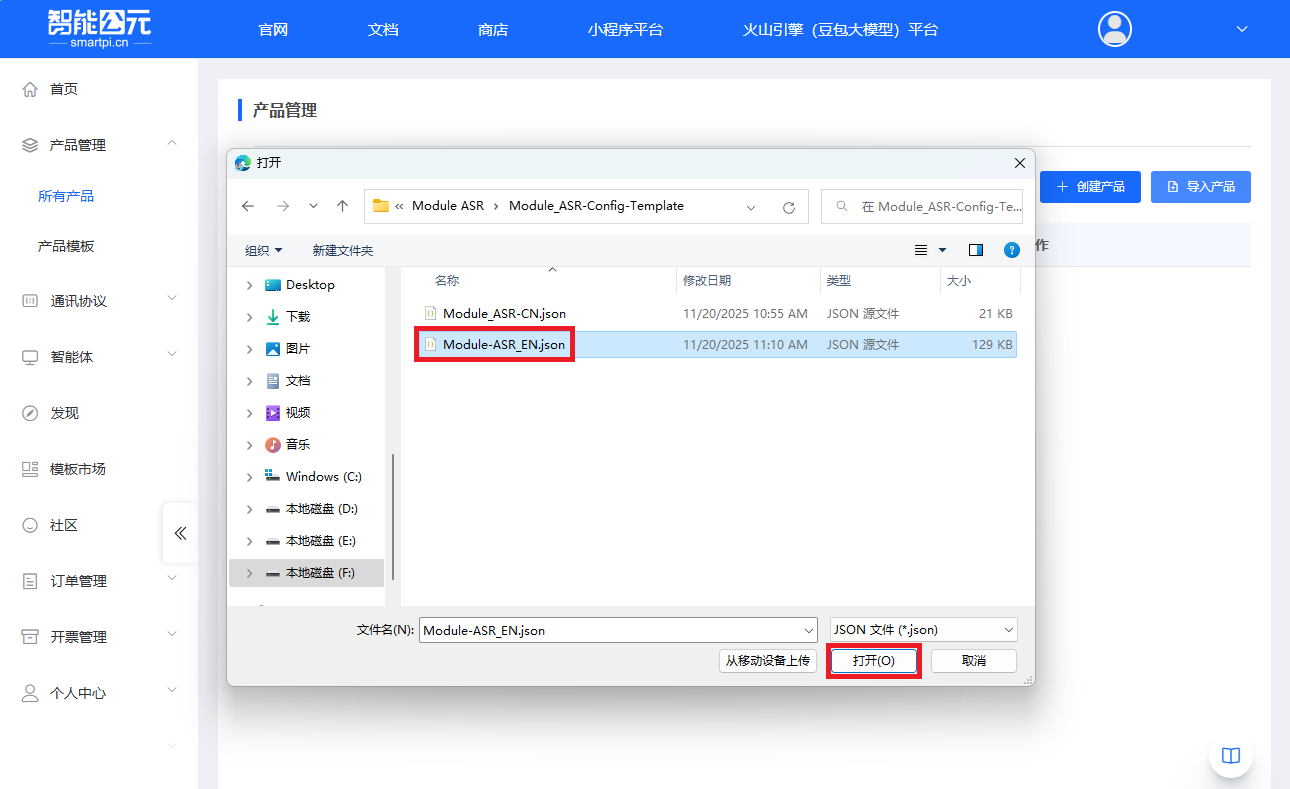Click the refresh icon in address bar
Screen dimensions: 1290x789
(x=788, y=207)
